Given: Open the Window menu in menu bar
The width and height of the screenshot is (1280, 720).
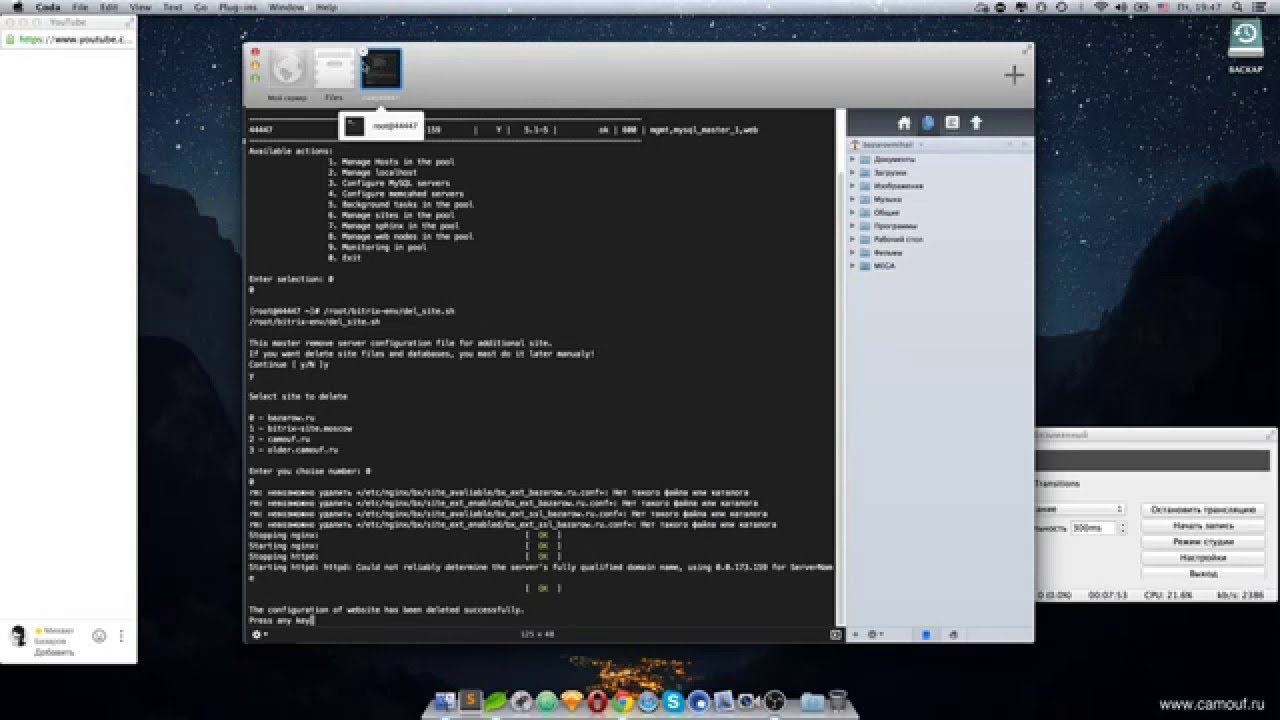Looking at the screenshot, I should click(x=287, y=7).
